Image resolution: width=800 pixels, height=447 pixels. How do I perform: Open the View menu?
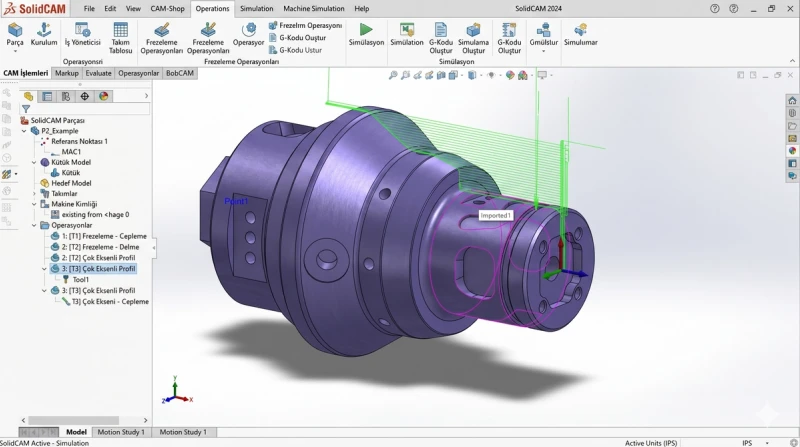point(133,9)
